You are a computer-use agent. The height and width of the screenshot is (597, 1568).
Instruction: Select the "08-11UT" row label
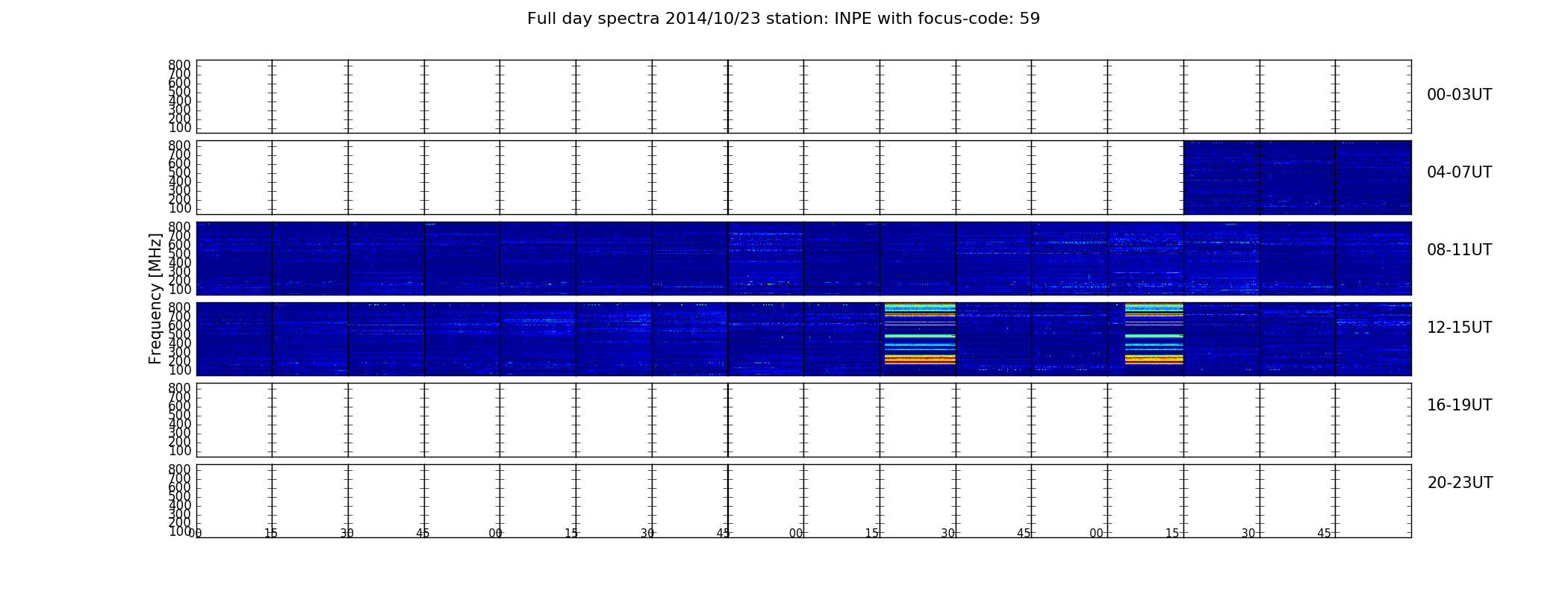pyautogui.click(x=1459, y=250)
